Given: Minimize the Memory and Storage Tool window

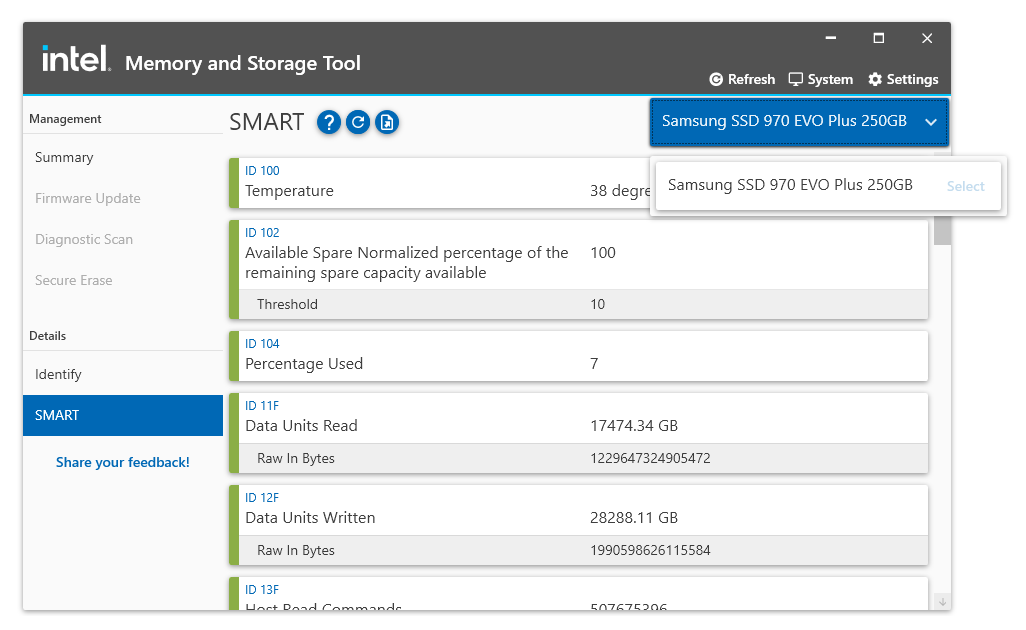Looking at the screenshot, I should pyautogui.click(x=831, y=38).
